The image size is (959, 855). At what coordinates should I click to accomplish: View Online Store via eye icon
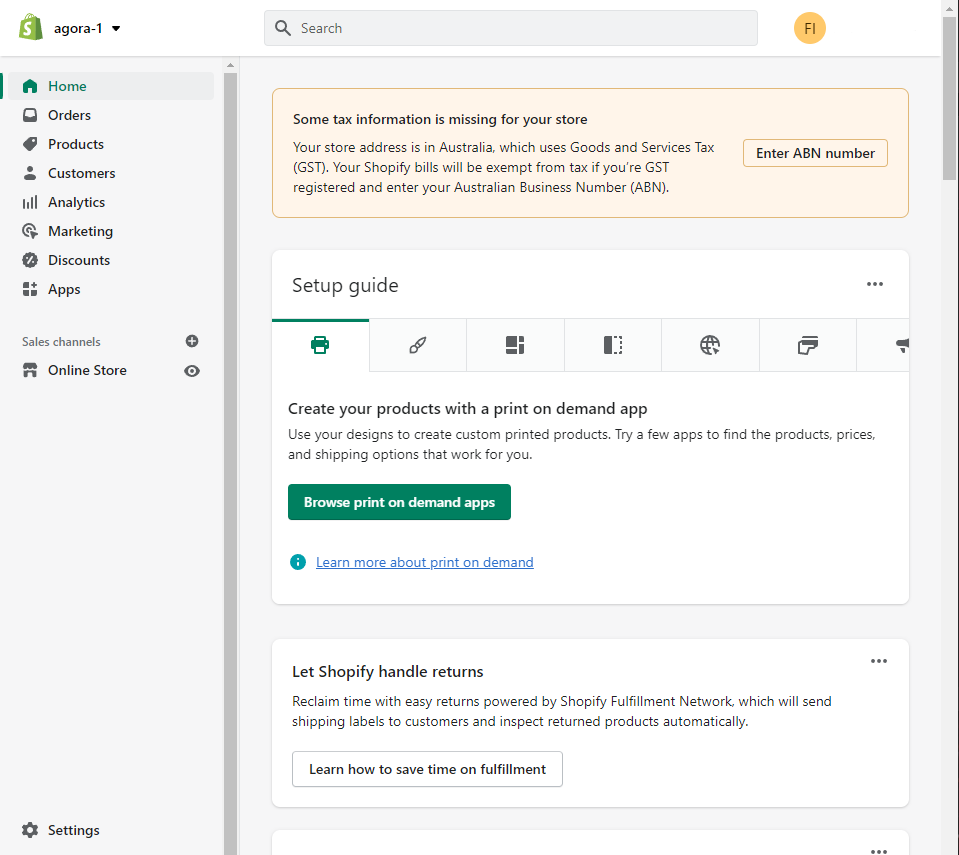(x=192, y=371)
